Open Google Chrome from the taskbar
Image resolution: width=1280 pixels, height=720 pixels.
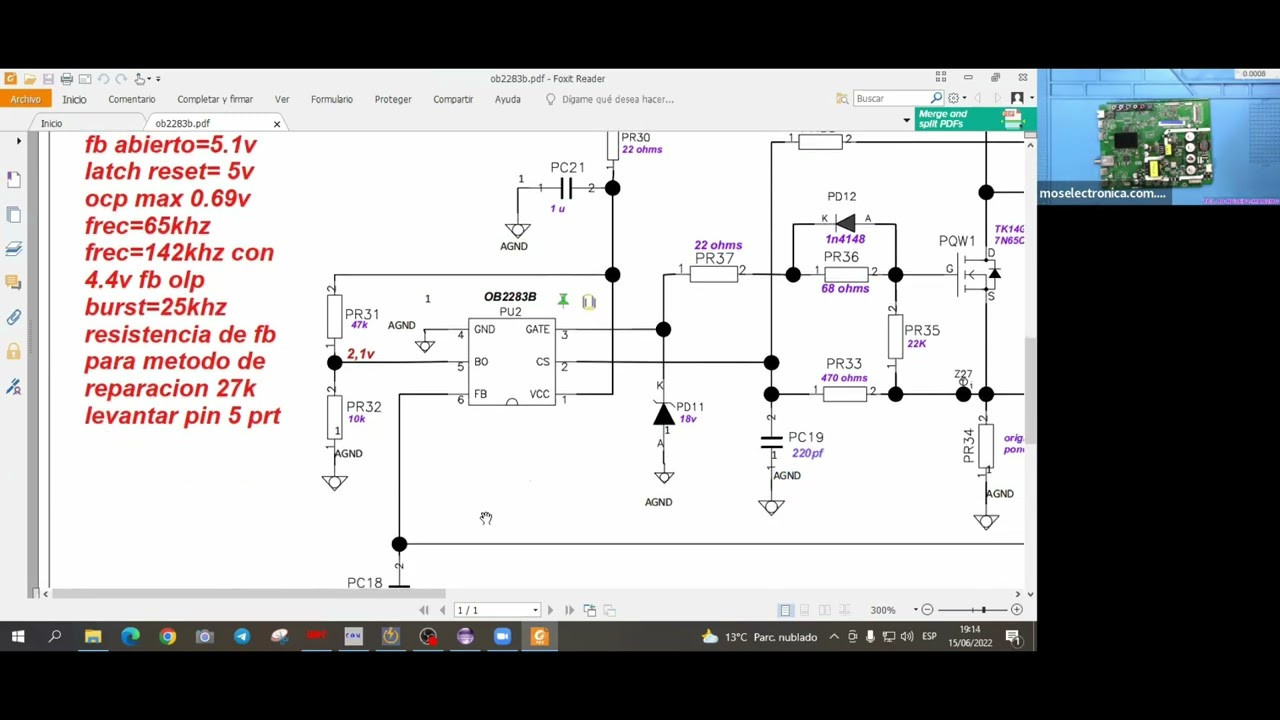click(167, 637)
